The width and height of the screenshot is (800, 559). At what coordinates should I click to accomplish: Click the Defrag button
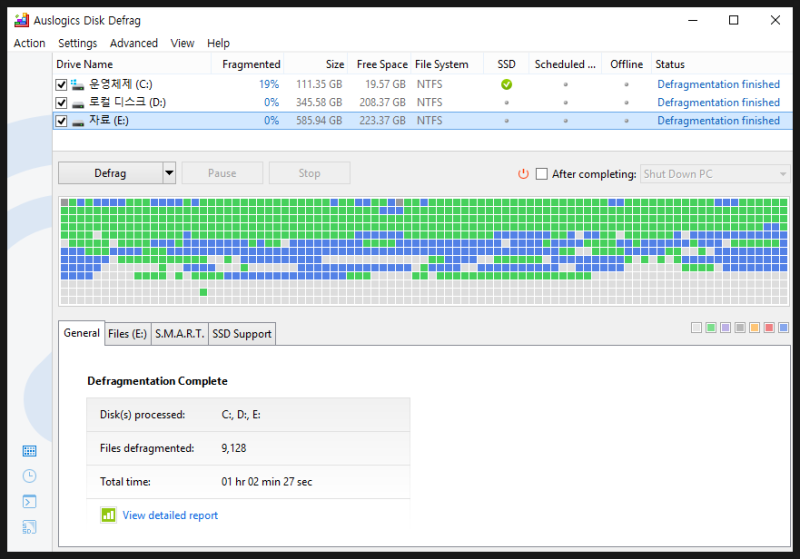tap(110, 173)
